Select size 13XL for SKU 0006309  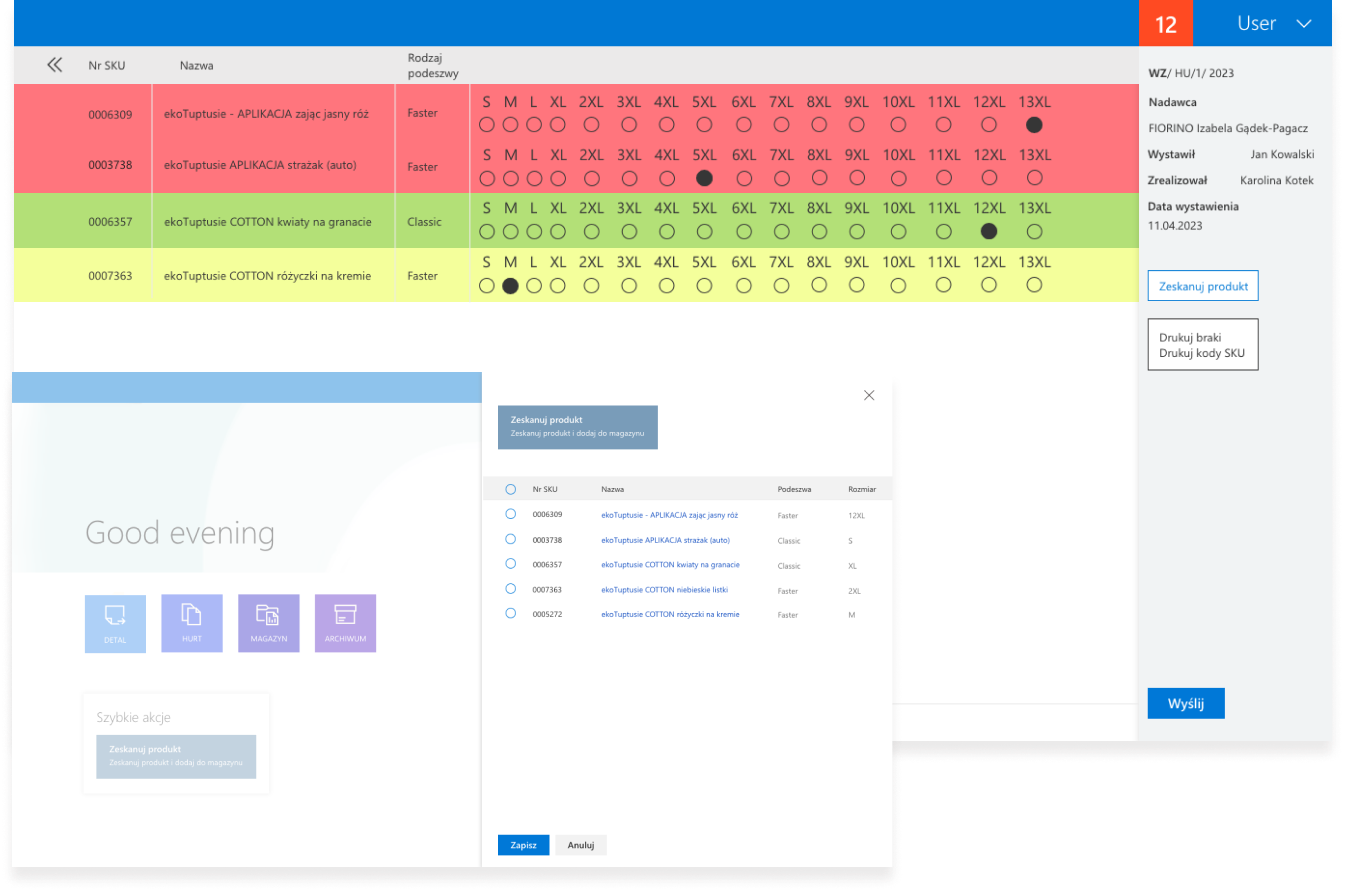coord(1034,125)
